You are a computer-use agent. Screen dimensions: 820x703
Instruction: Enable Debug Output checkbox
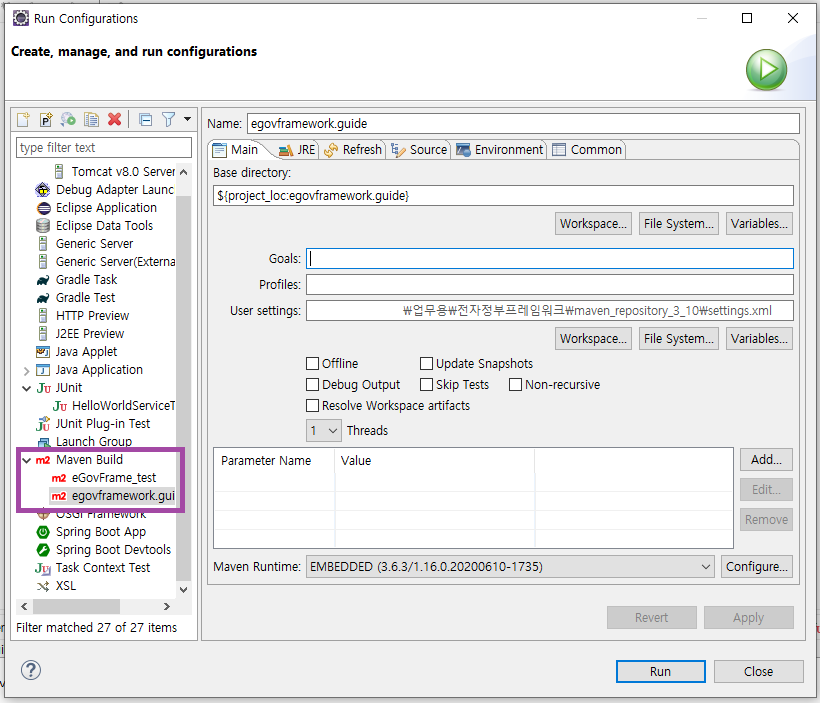(312, 384)
